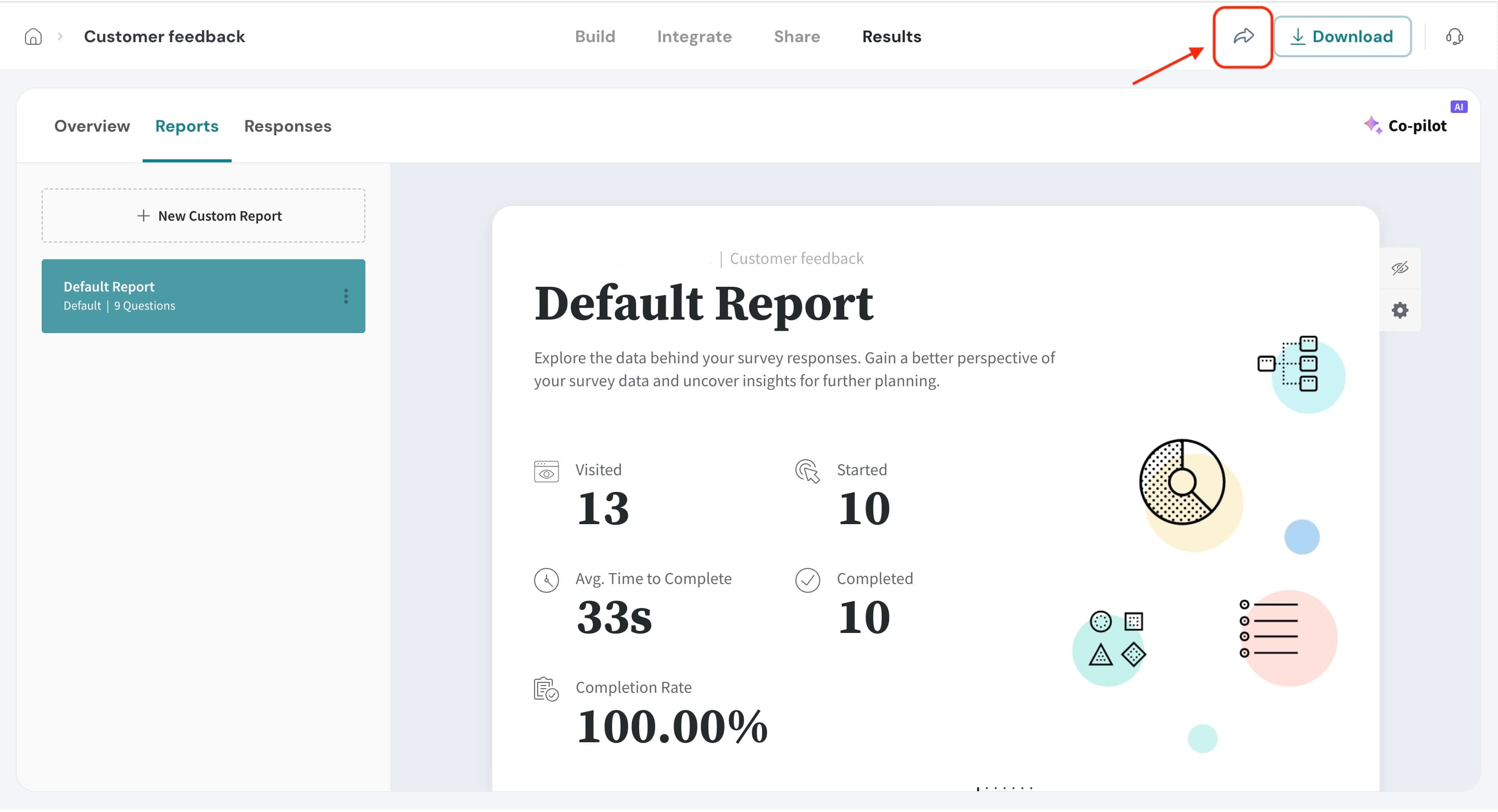
Task: Toggle report visibility with crossed-eye icon
Action: pos(1399,268)
